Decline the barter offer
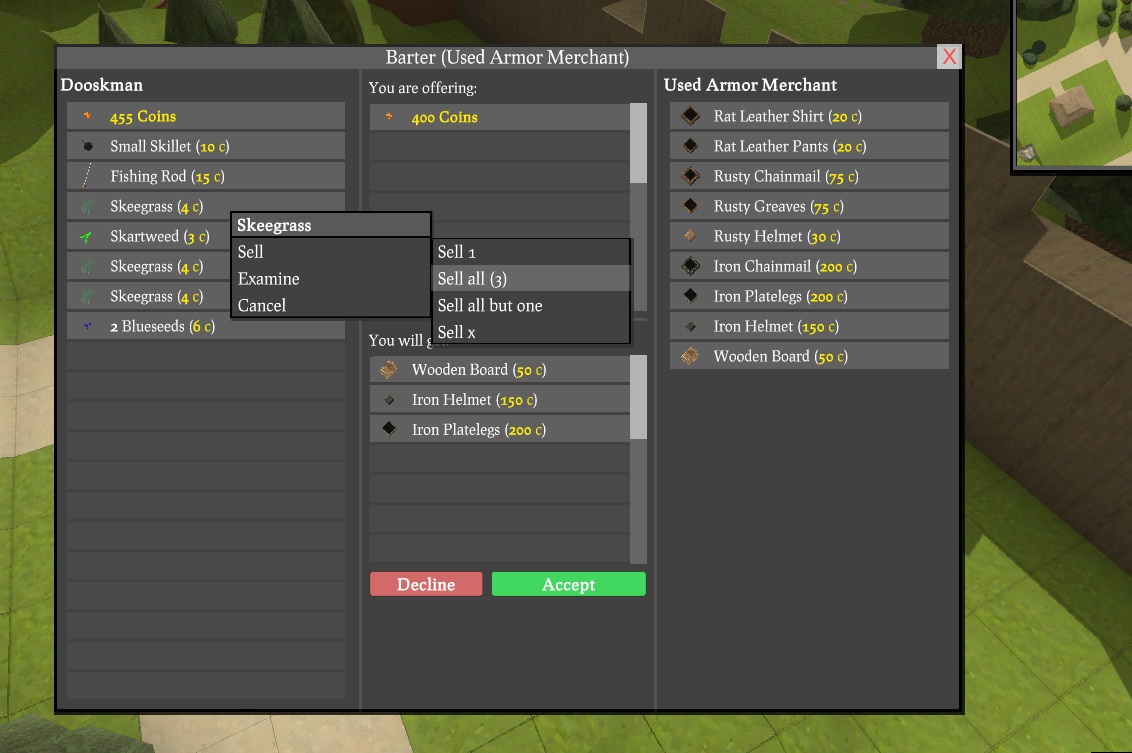The width and height of the screenshot is (1132, 753). (x=426, y=585)
